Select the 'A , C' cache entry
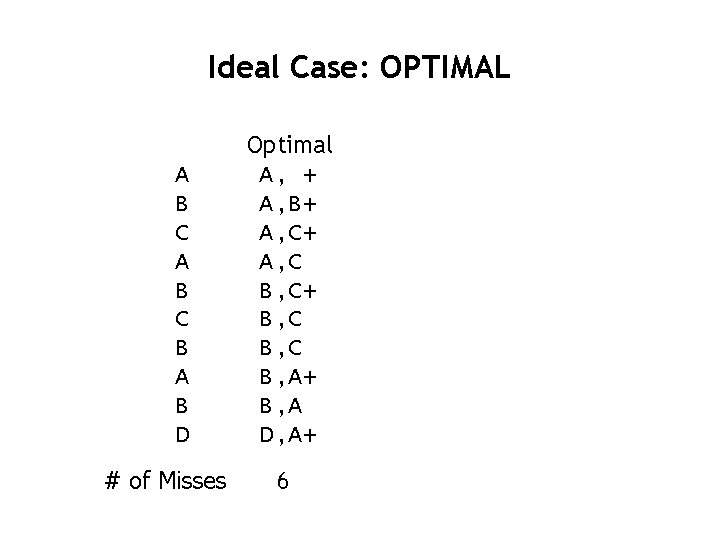The height and width of the screenshot is (540, 720). [281, 262]
